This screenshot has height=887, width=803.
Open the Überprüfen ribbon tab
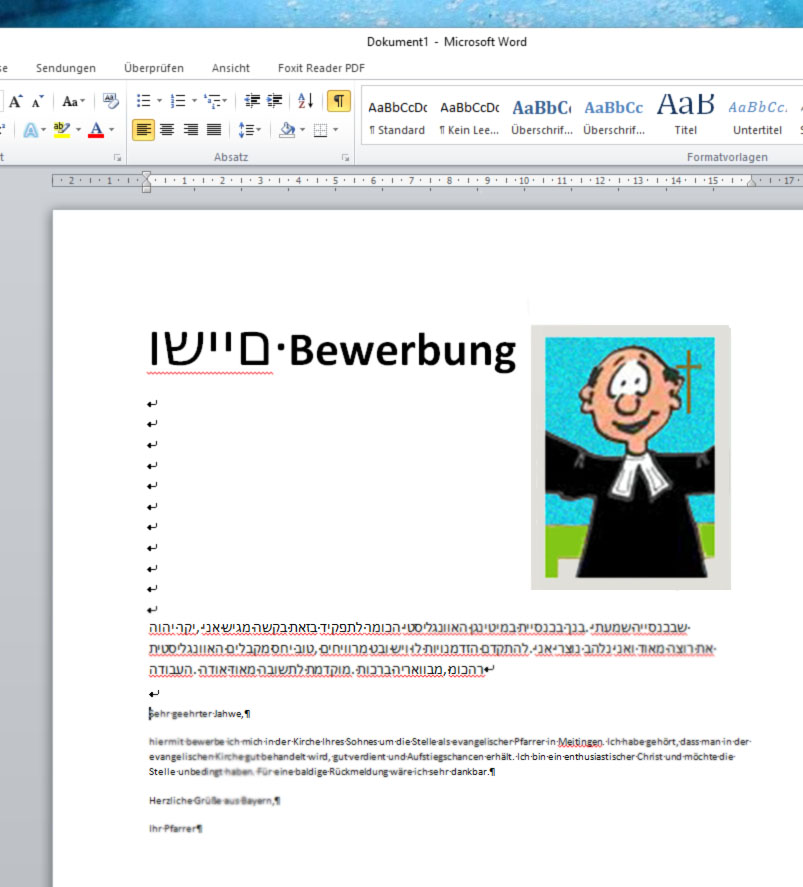coord(154,68)
